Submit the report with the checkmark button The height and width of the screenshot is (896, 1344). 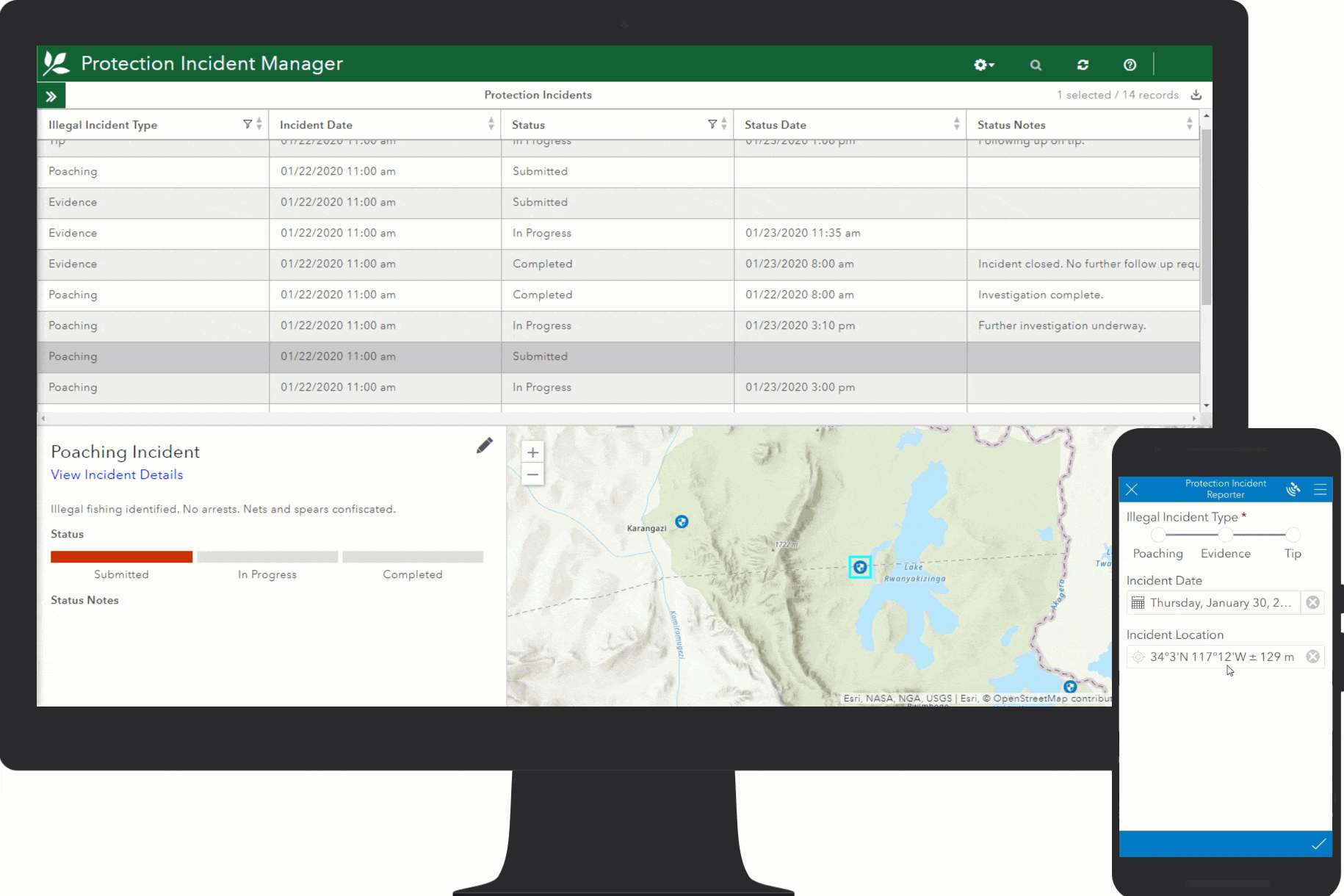(x=1317, y=844)
